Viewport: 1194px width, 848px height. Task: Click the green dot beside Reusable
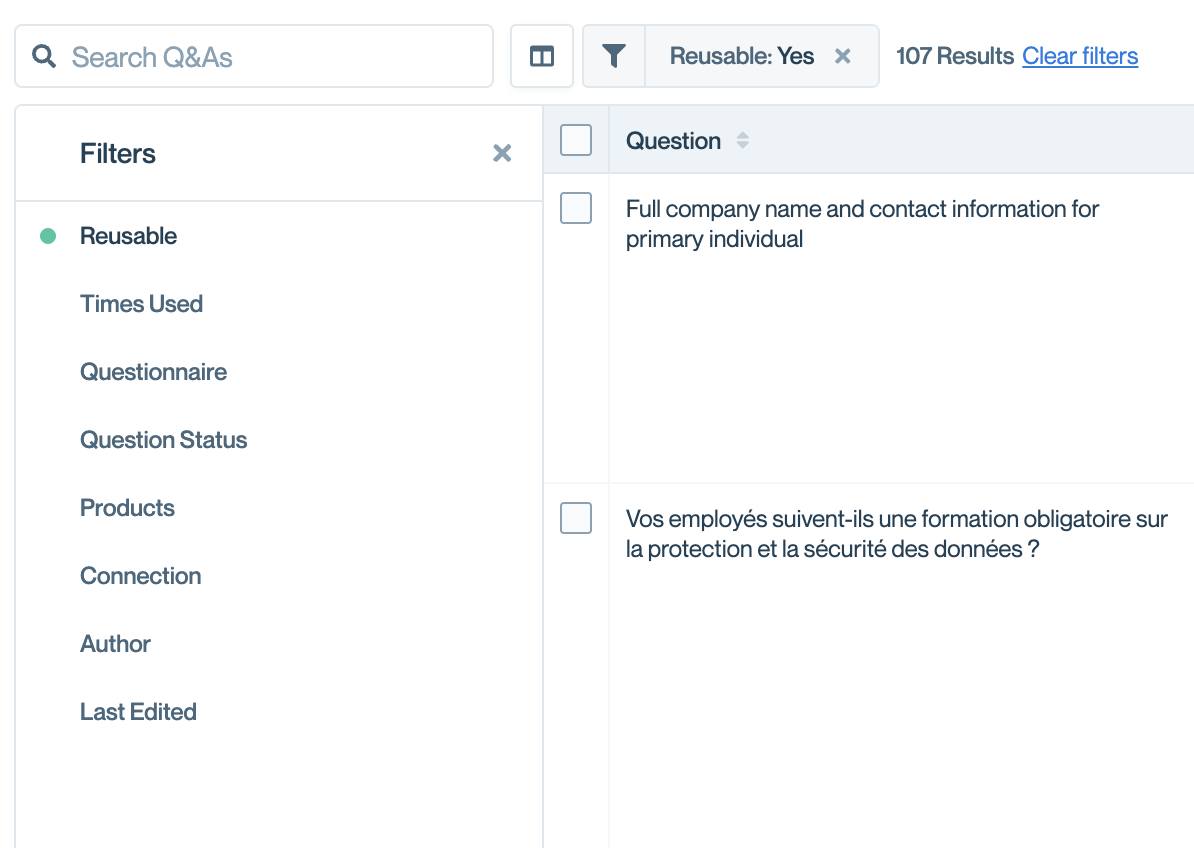(48, 236)
